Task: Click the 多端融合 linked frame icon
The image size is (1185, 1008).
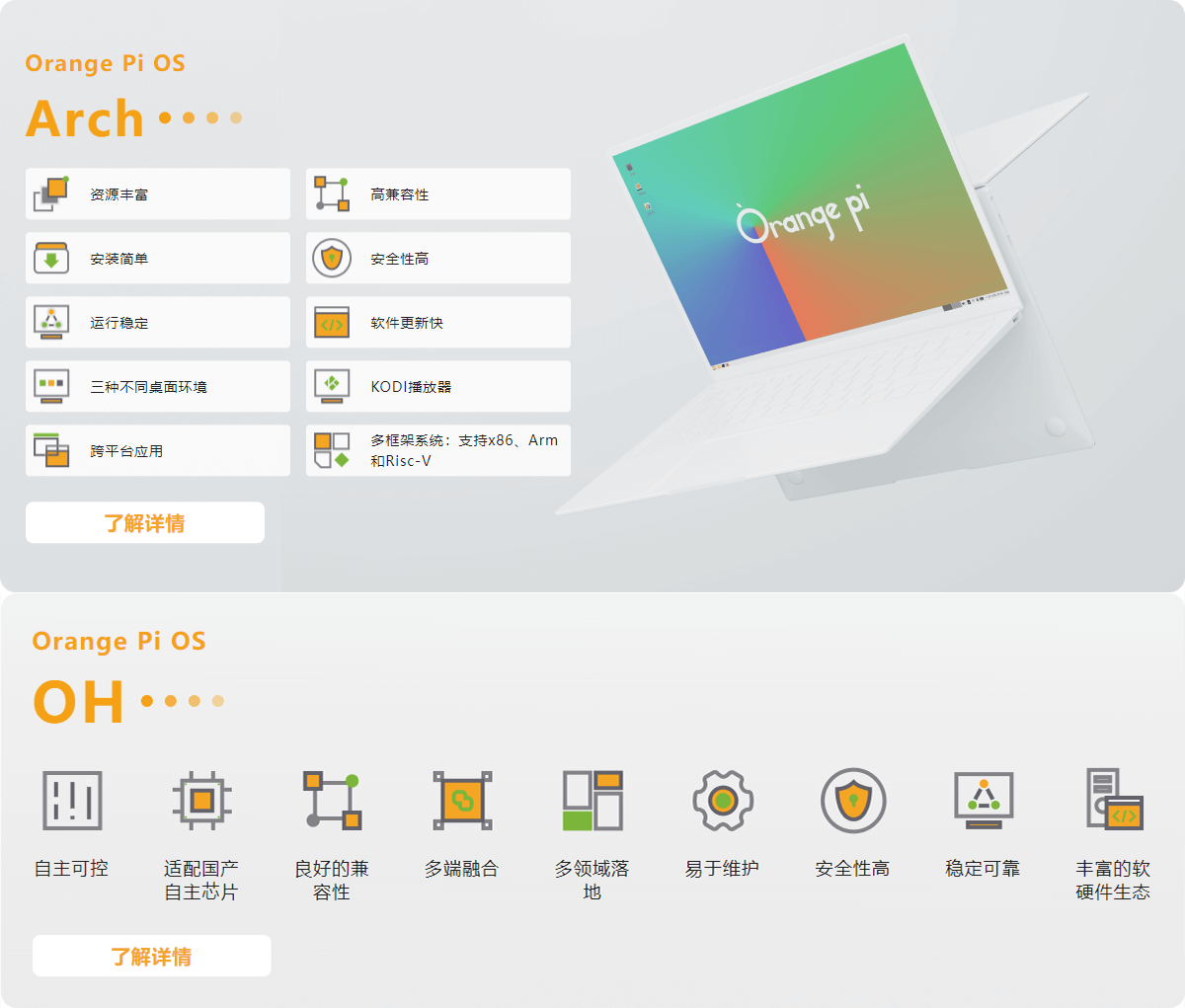Action: 462,800
